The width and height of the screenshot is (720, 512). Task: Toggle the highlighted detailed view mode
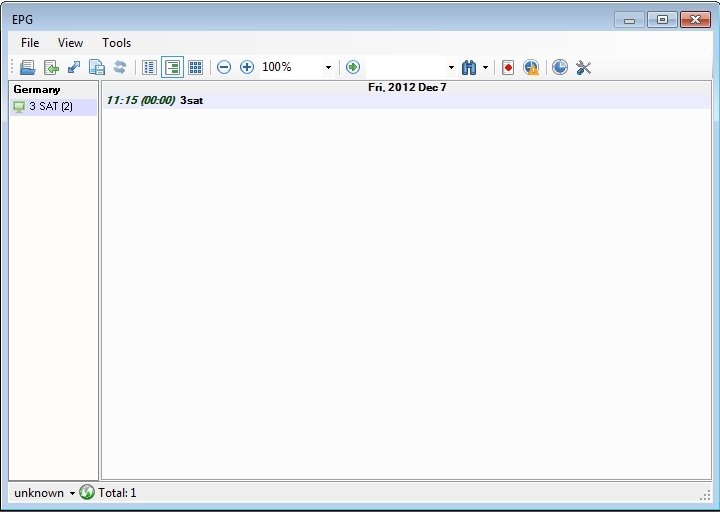pos(172,68)
